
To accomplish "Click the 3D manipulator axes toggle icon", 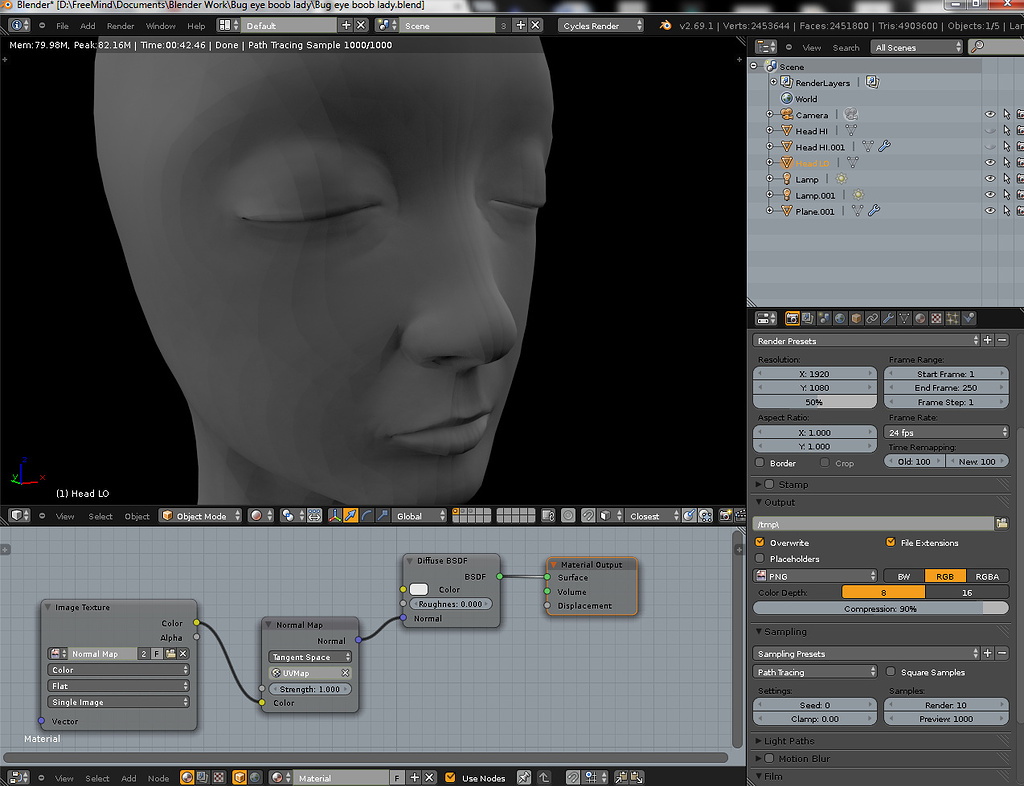I will [335, 516].
